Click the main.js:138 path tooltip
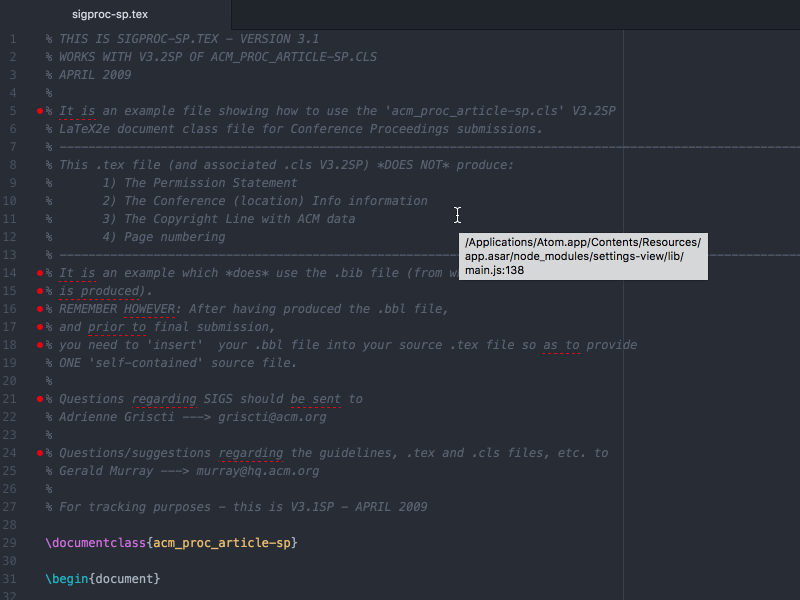The height and width of the screenshot is (600, 800). pyautogui.click(x=583, y=256)
